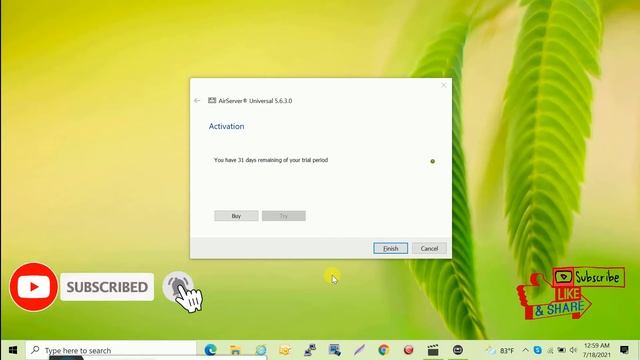Open the 83°F weather widget
The width and height of the screenshot is (640, 360).
(500, 351)
